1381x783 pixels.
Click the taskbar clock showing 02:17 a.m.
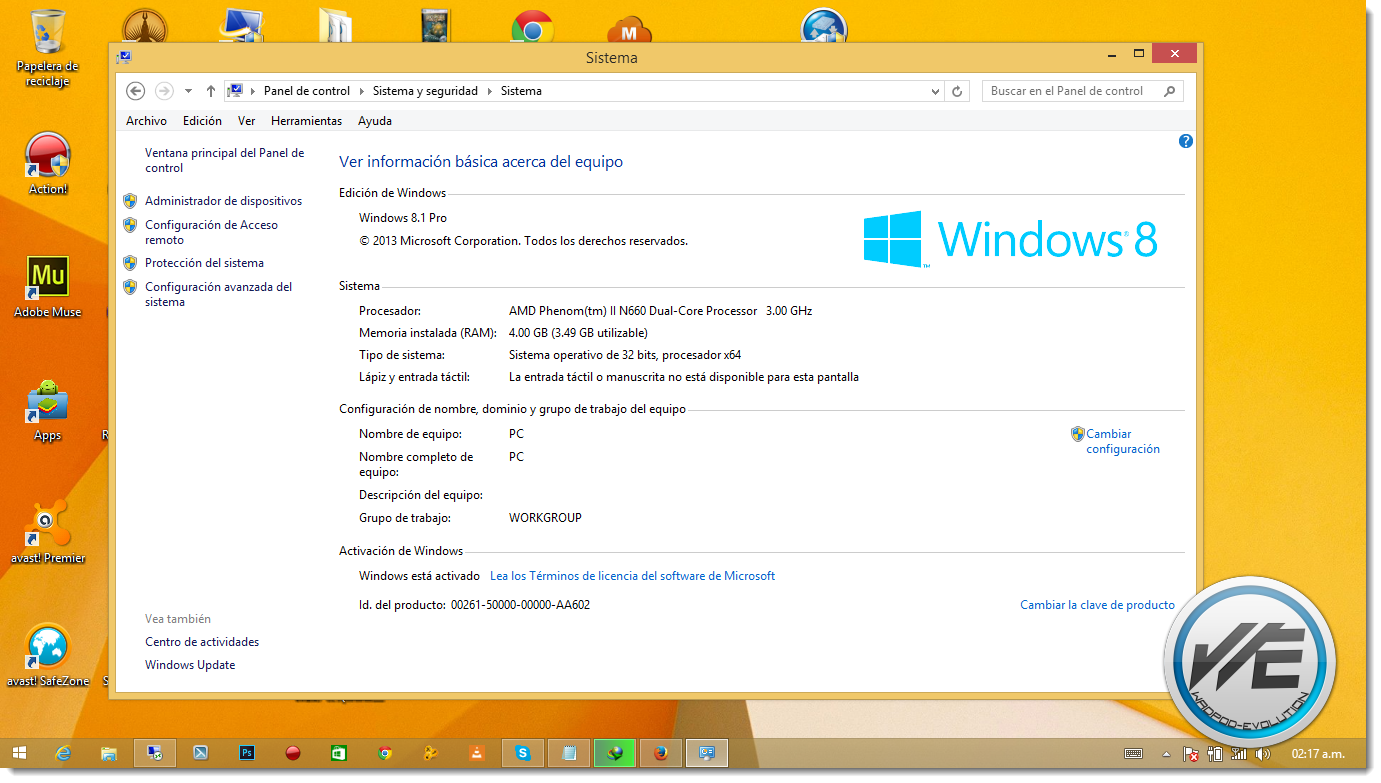pyautogui.click(x=1318, y=753)
